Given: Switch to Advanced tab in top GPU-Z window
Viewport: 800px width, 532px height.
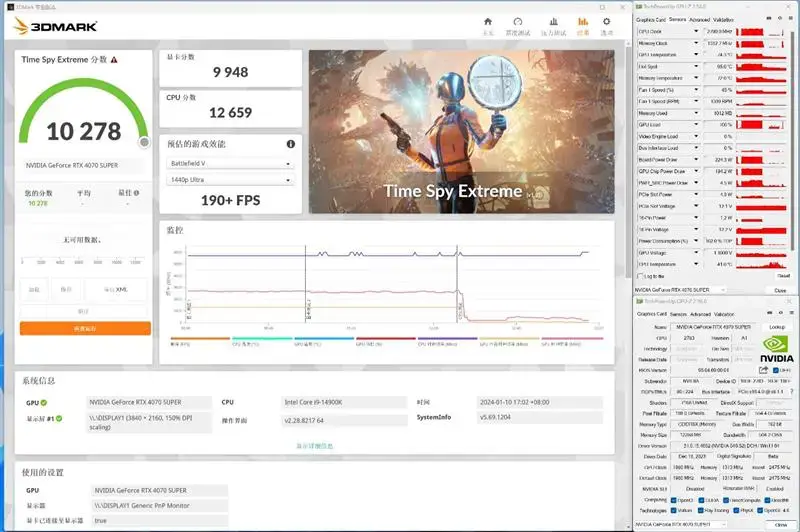Looking at the screenshot, I should (x=699, y=20).
